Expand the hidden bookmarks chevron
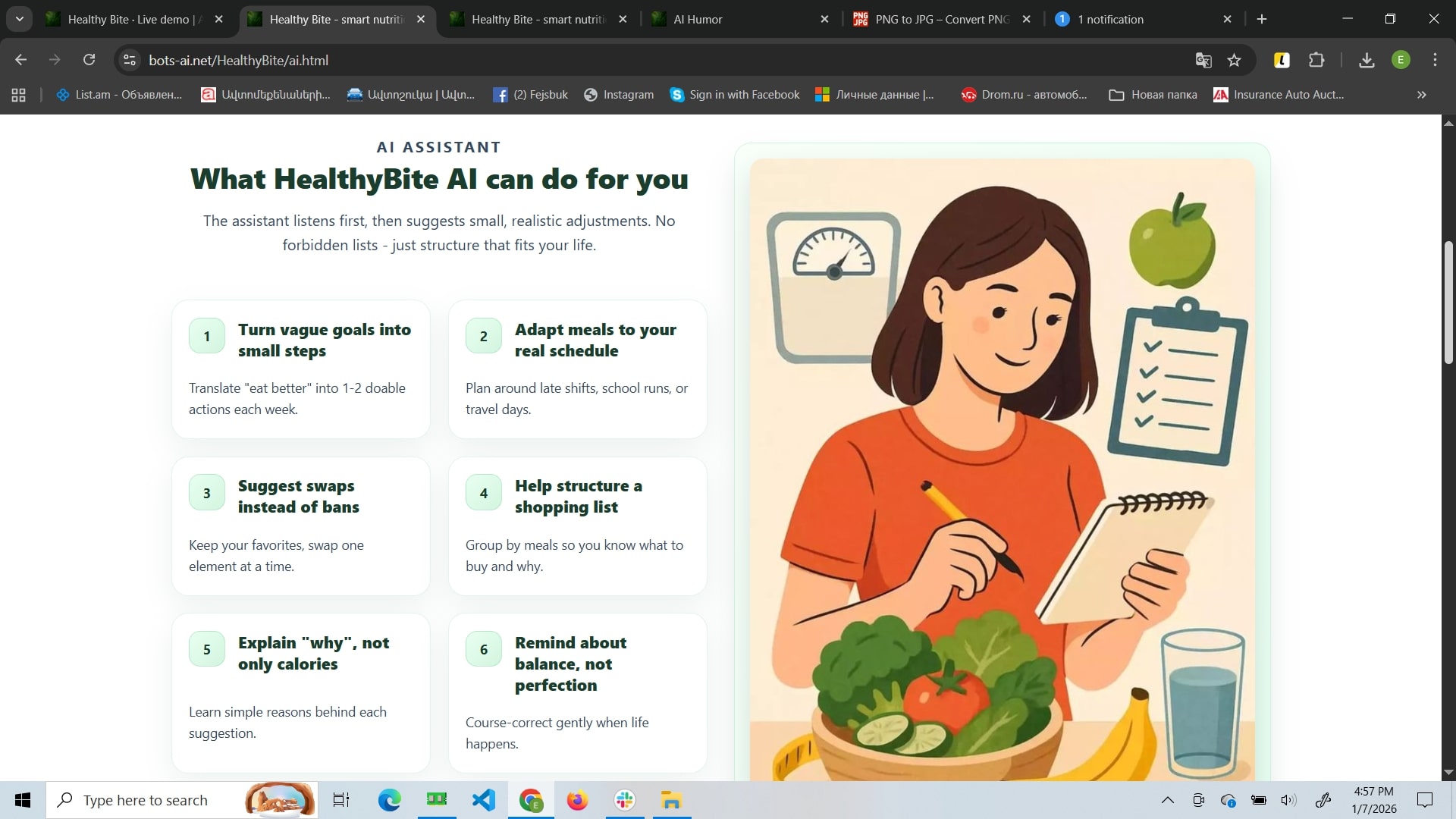1456x819 pixels. (x=1422, y=95)
